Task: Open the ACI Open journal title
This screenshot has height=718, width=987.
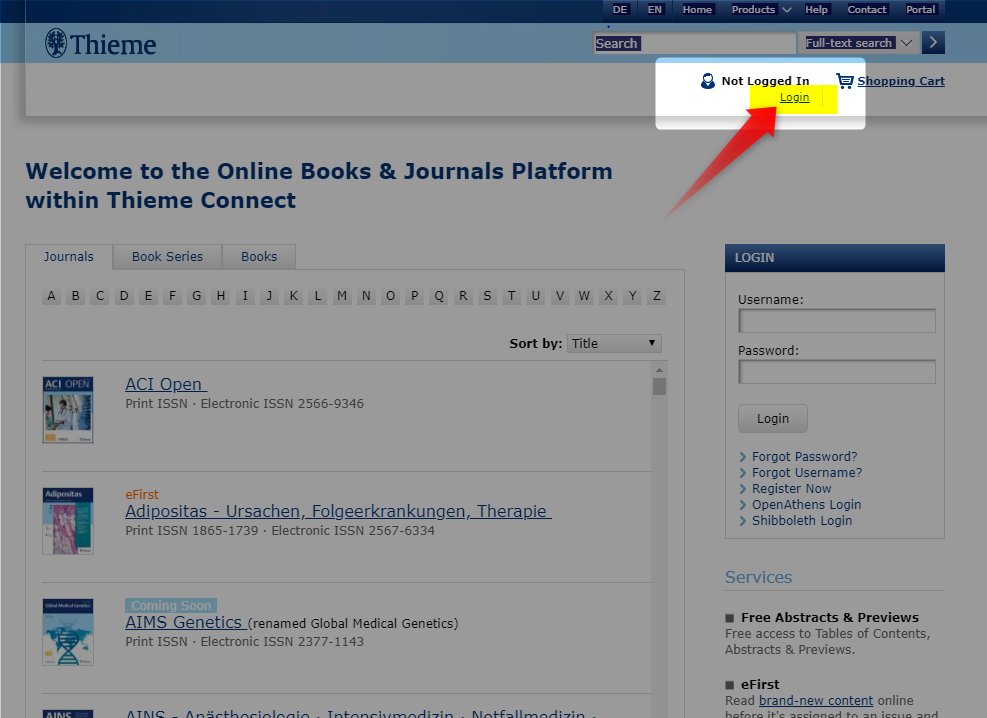Action: 166,384
